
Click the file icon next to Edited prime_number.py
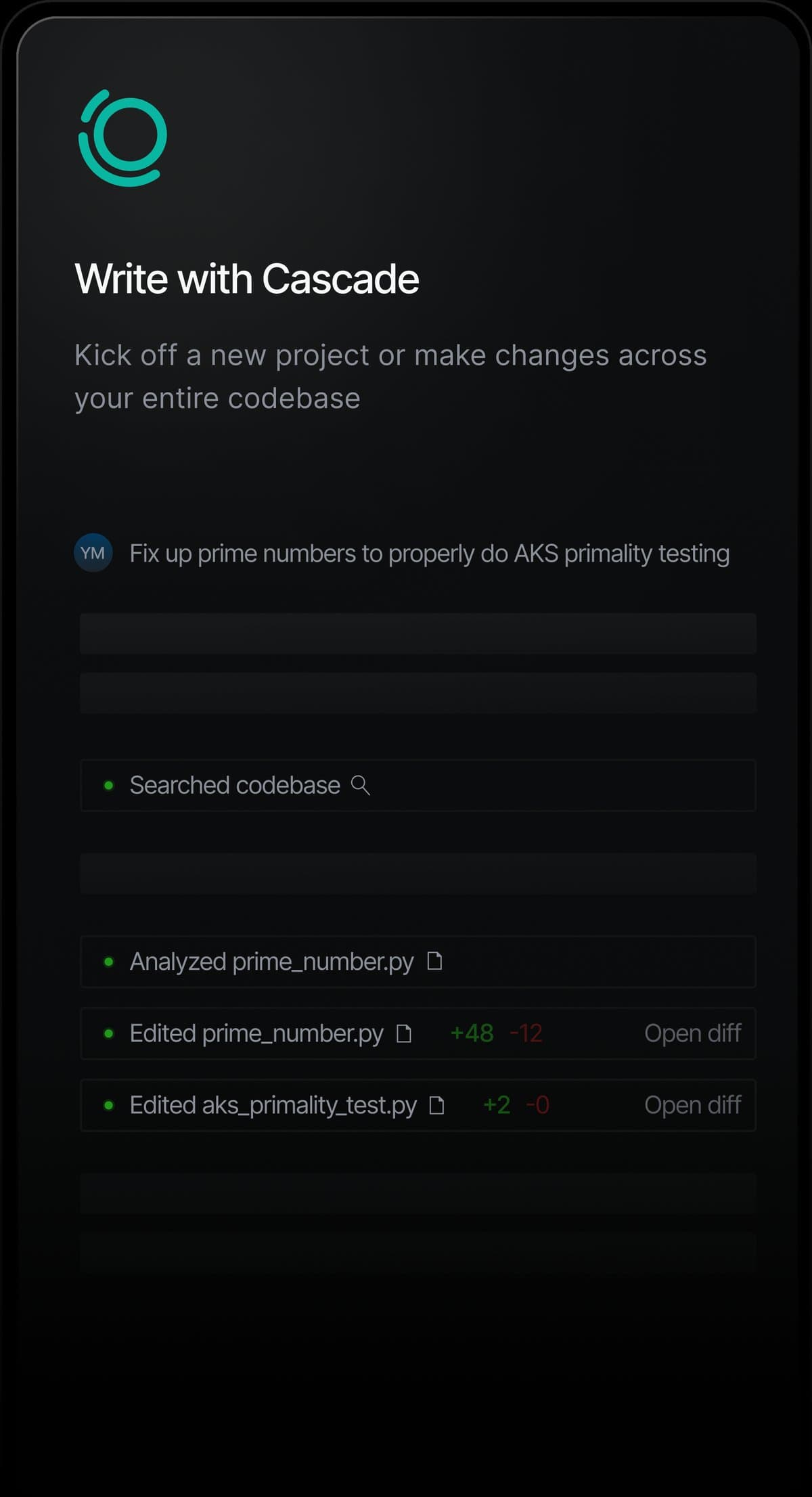(x=405, y=1033)
